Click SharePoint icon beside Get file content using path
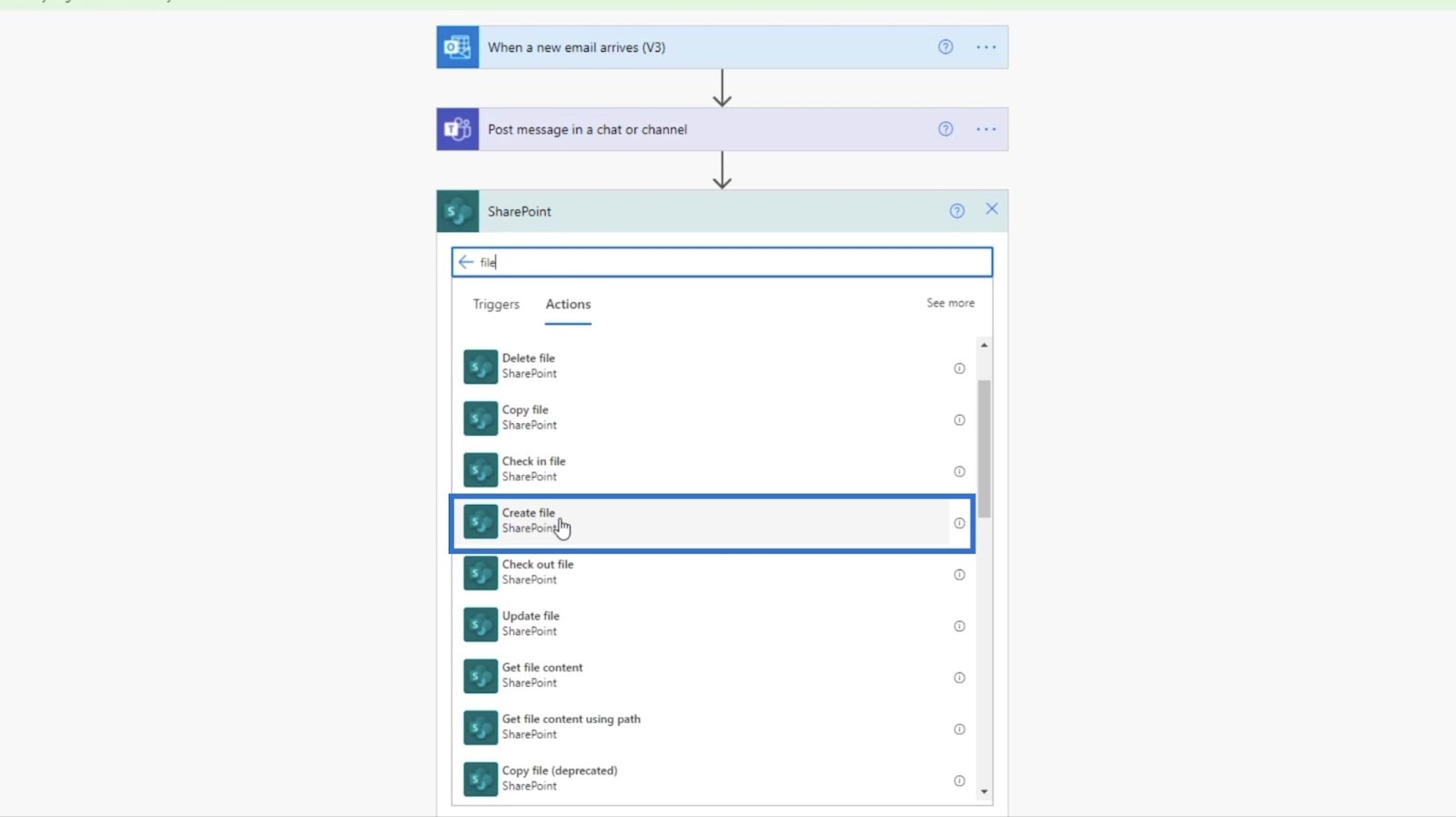Image resolution: width=1456 pixels, height=817 pixels. tap(480, 728)
